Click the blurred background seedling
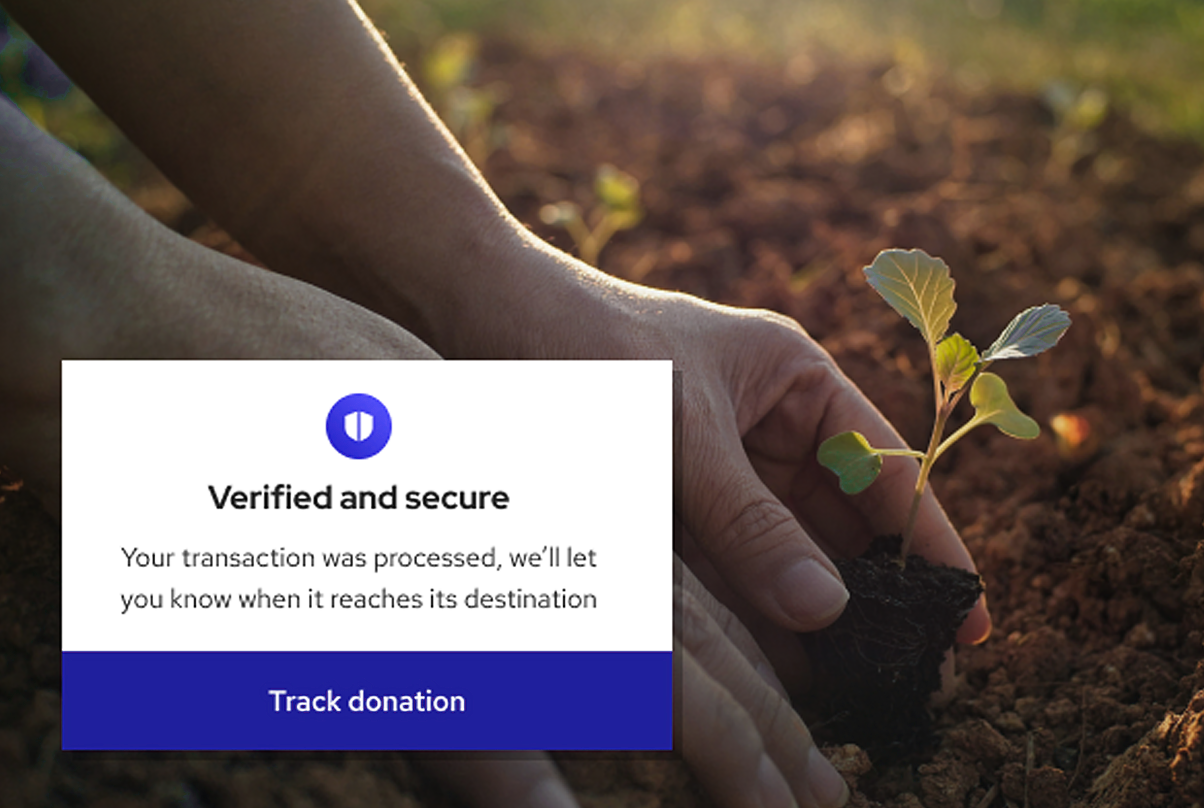1204x808 pixels. [x=596, y=213]
